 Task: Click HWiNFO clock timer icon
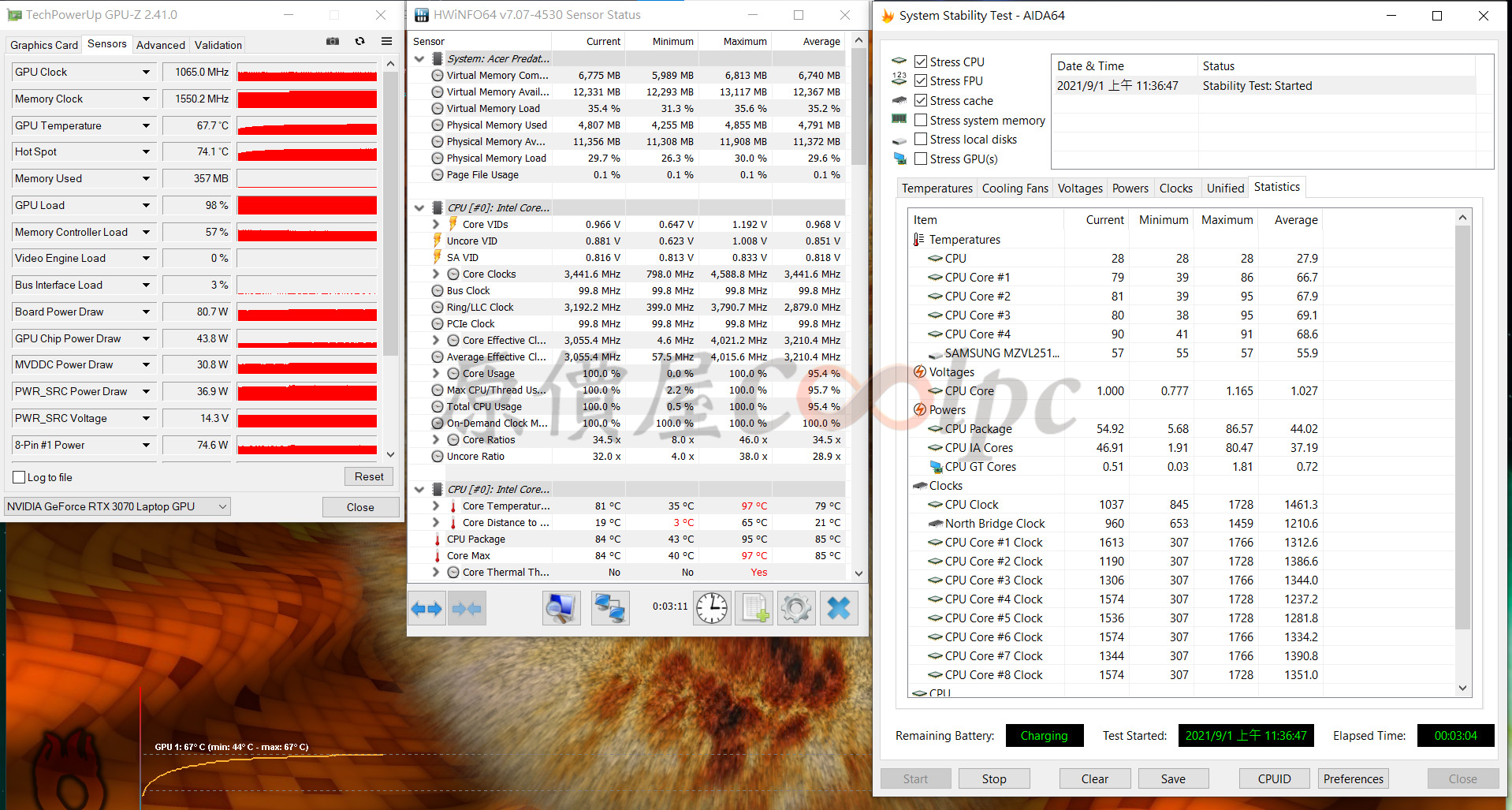point(712,608)
